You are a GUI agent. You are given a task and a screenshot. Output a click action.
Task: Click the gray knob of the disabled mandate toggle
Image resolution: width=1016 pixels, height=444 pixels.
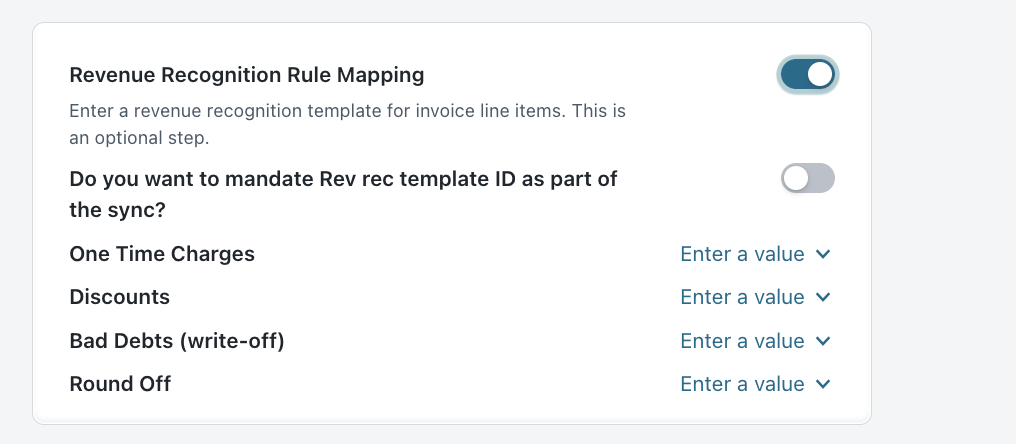pyautogui.click(x=795, y=178)
